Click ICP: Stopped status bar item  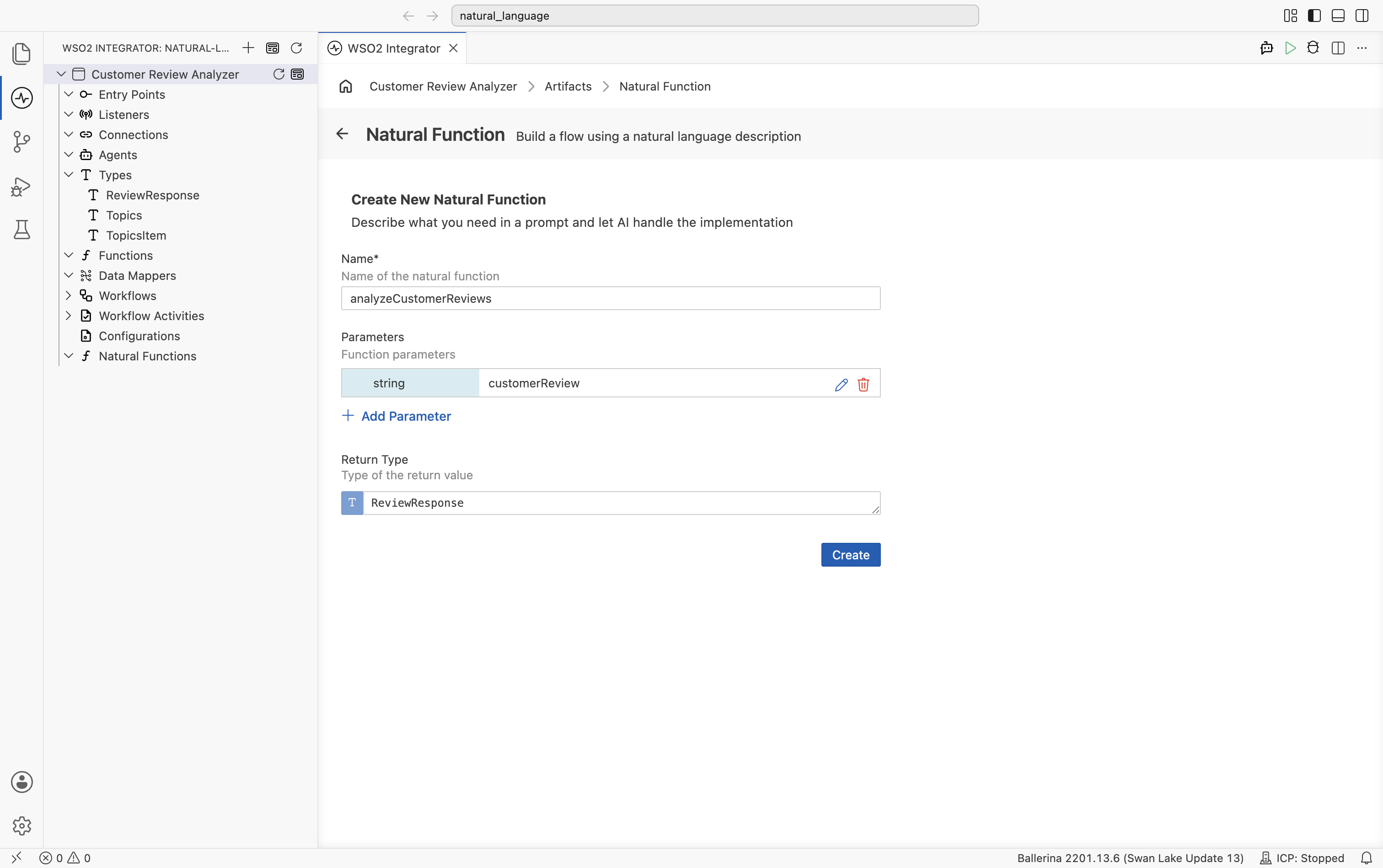click(1302, 857)
